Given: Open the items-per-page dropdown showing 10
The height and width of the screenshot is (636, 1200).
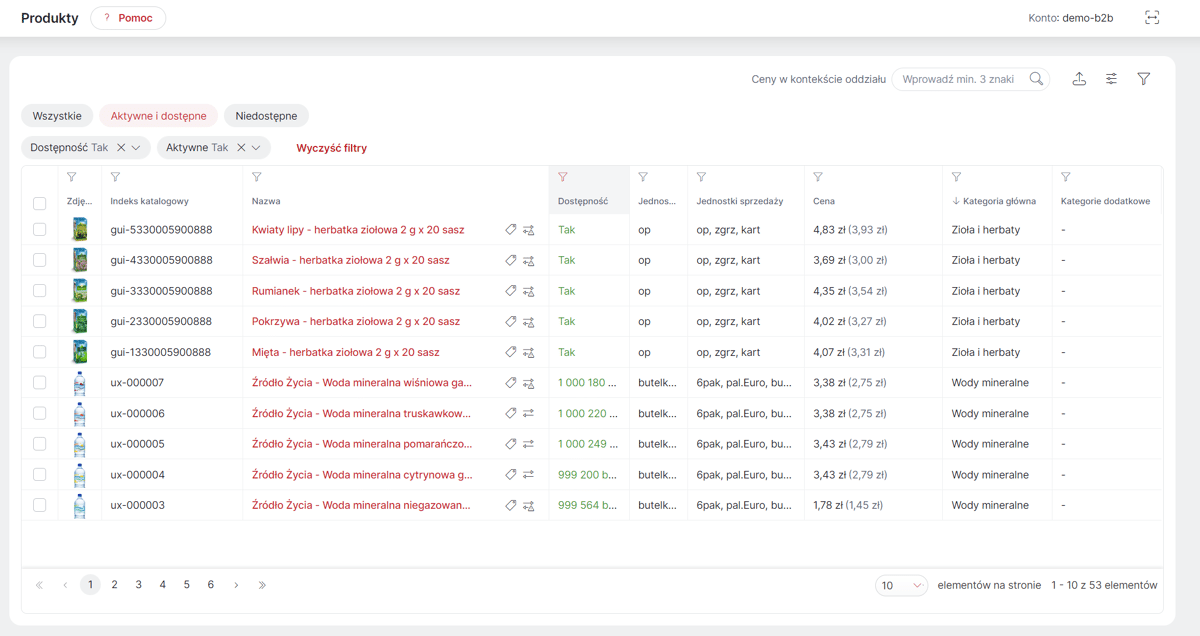Looking at the screenshot, I should pyautogui.click(x=901, y=586).
